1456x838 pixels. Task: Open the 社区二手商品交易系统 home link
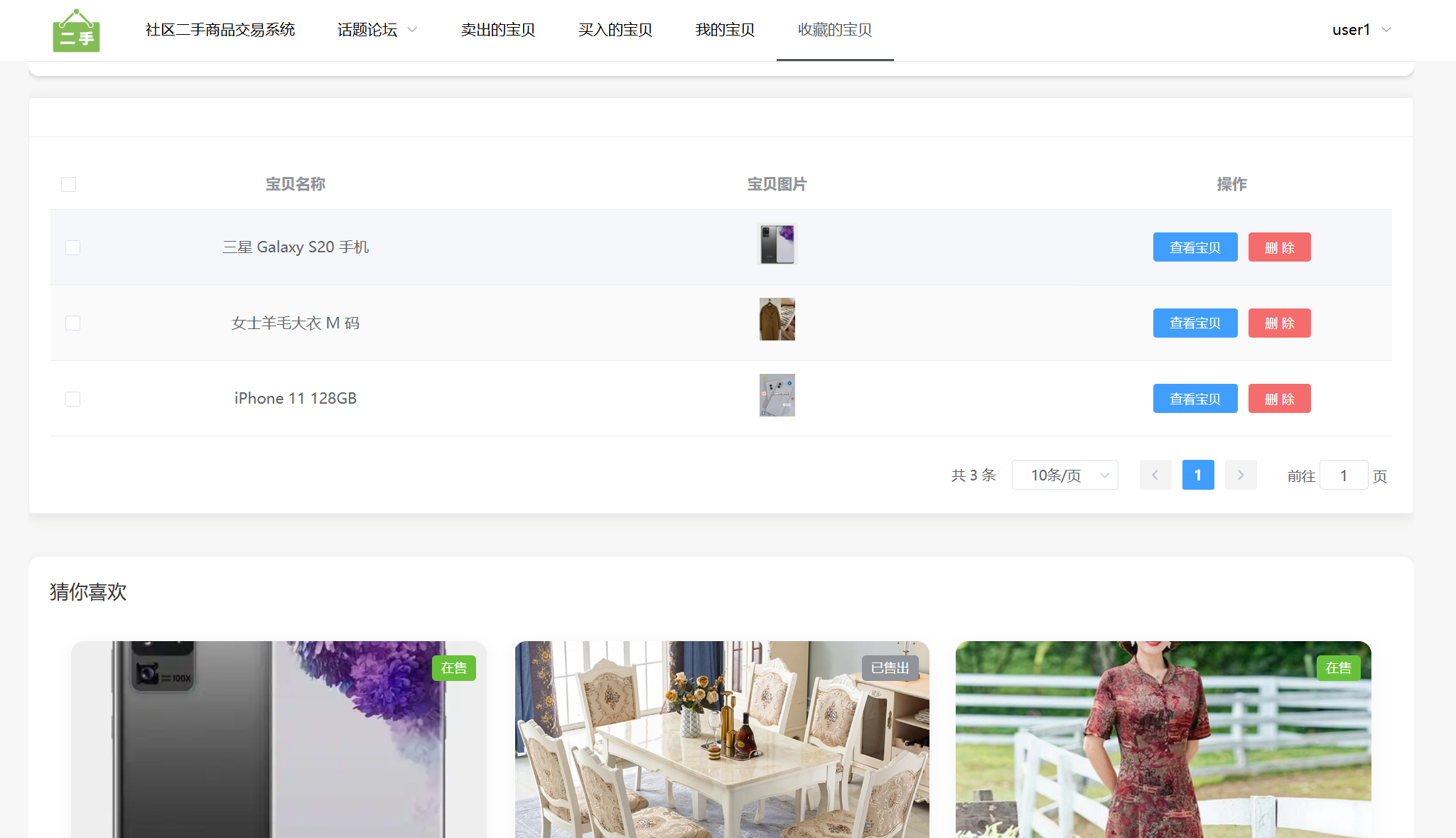pos(220,30)
